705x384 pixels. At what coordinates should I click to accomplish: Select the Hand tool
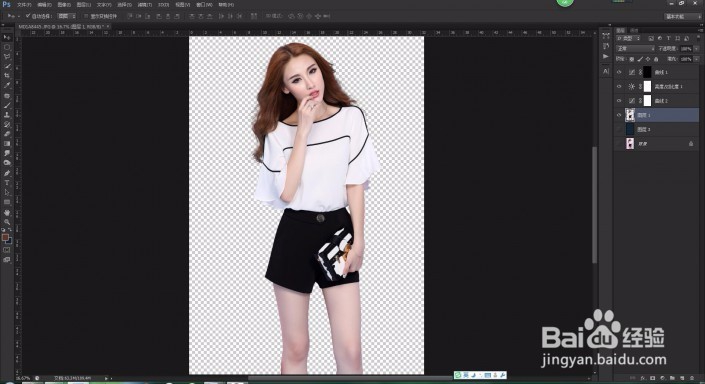(x=7, y=212)
